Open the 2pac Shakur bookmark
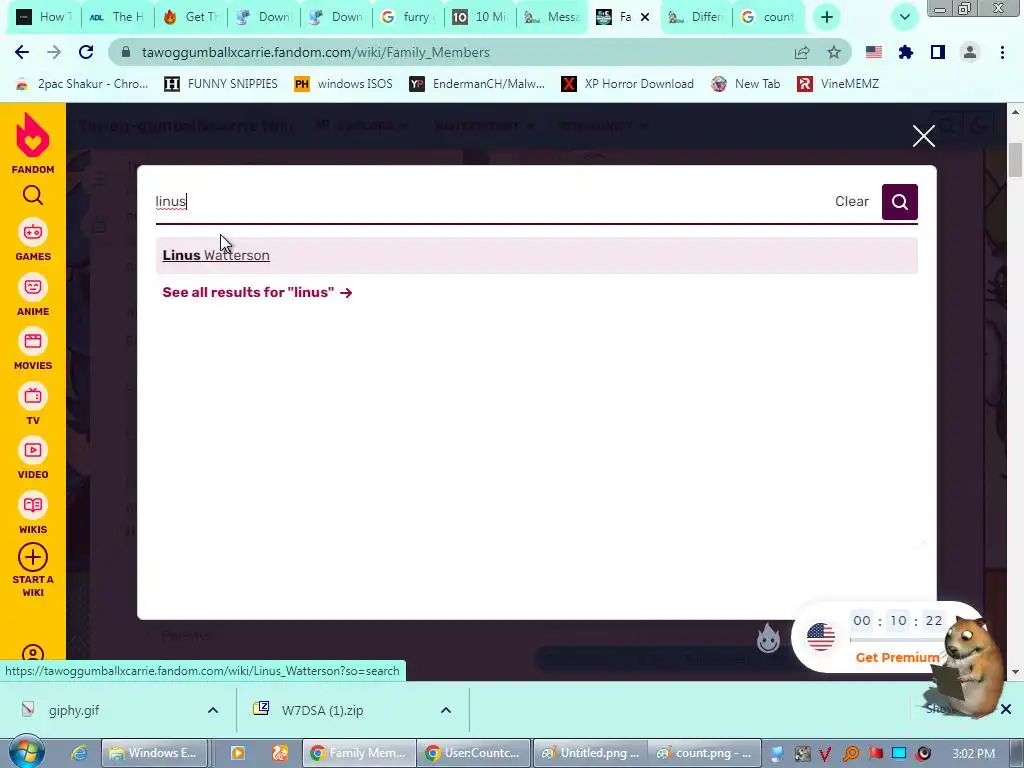 82,84
